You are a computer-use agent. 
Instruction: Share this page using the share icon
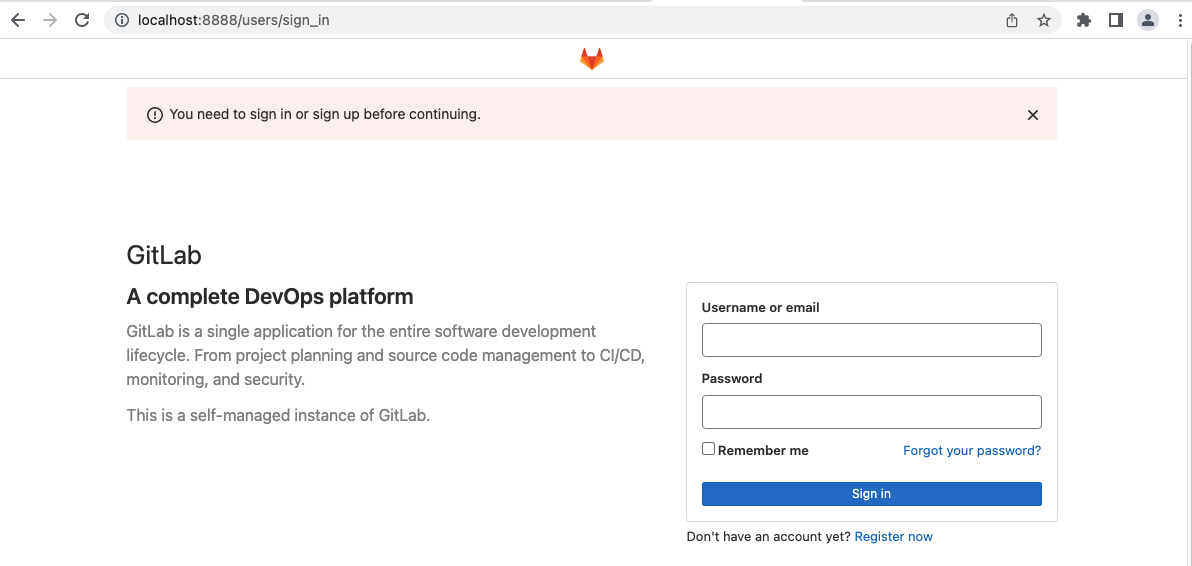(x=1012, y=20)
